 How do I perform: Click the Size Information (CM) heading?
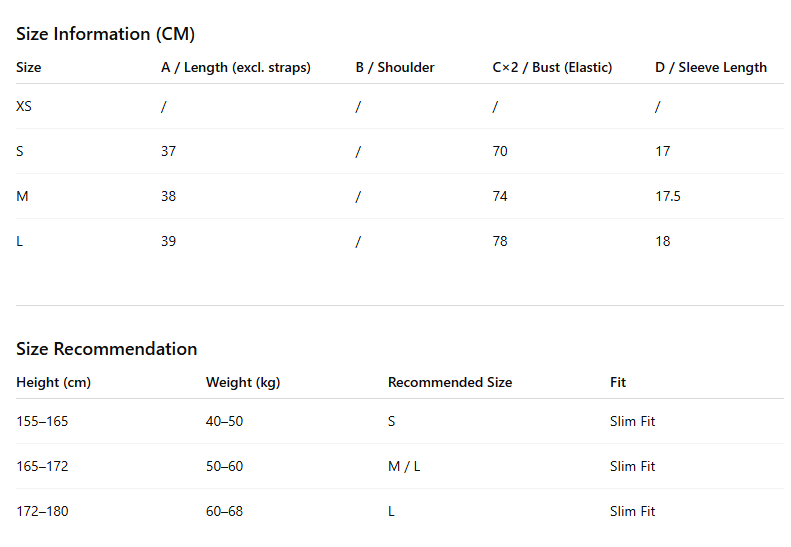[x=105, y=34]
